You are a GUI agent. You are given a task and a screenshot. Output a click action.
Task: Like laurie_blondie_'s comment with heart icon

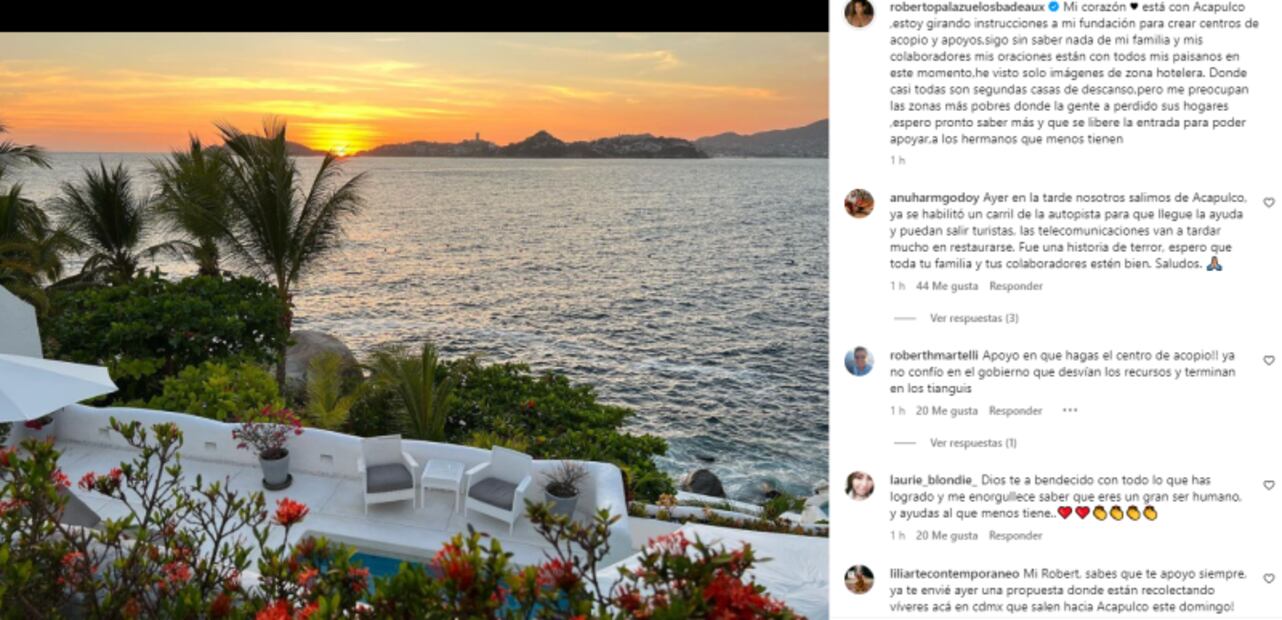1269,485
